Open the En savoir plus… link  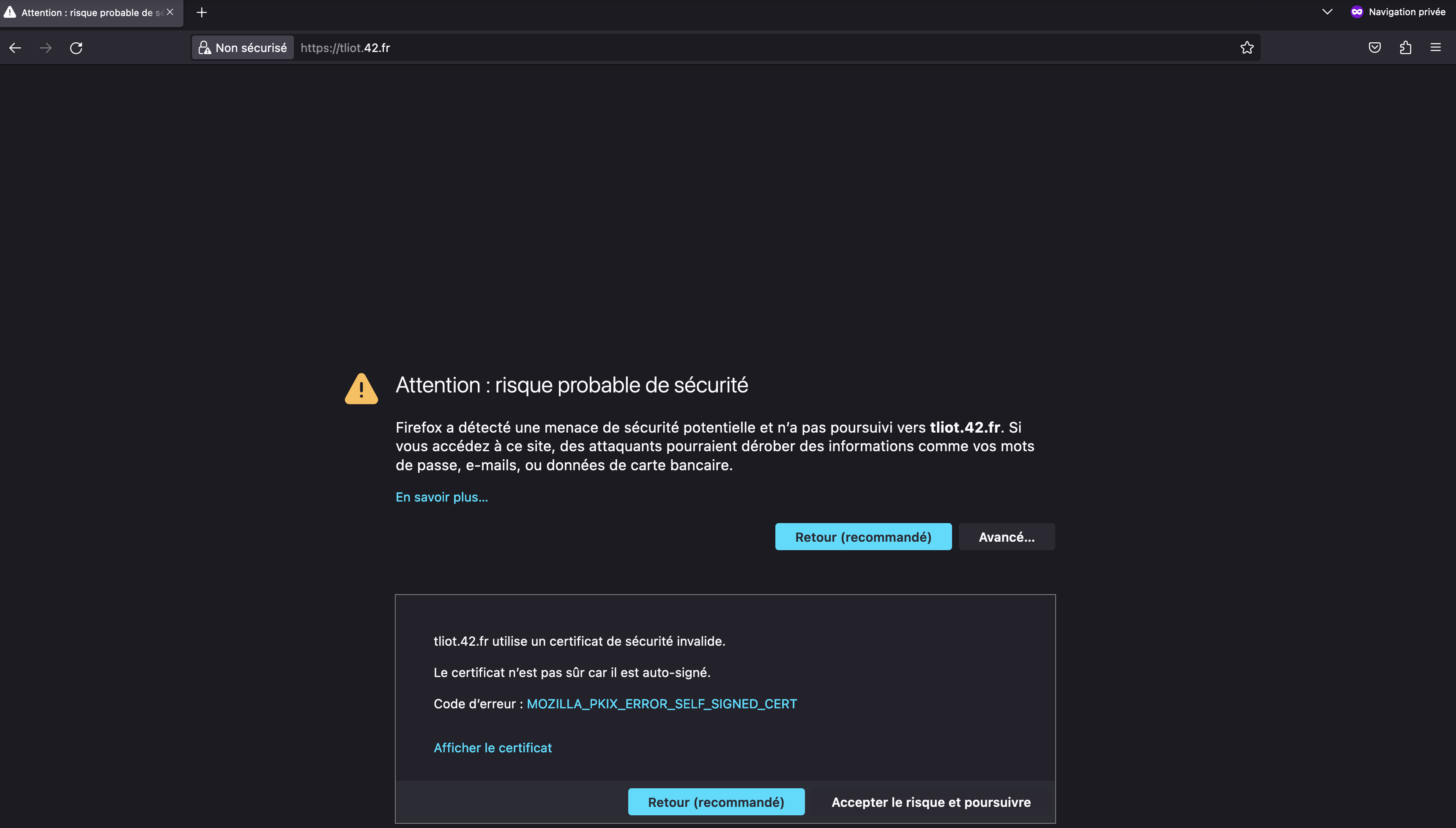point(442,497)
